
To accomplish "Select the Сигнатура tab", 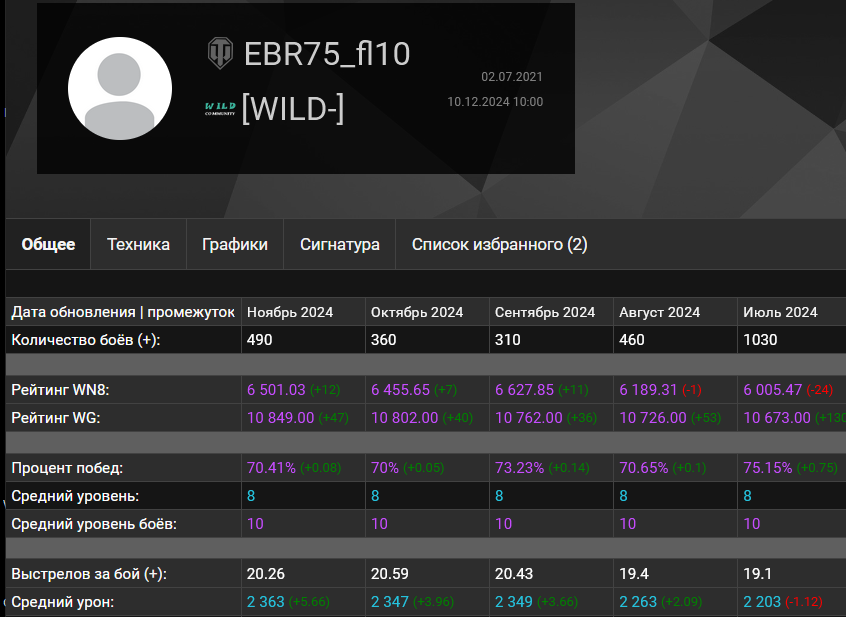I will point(339,244).
